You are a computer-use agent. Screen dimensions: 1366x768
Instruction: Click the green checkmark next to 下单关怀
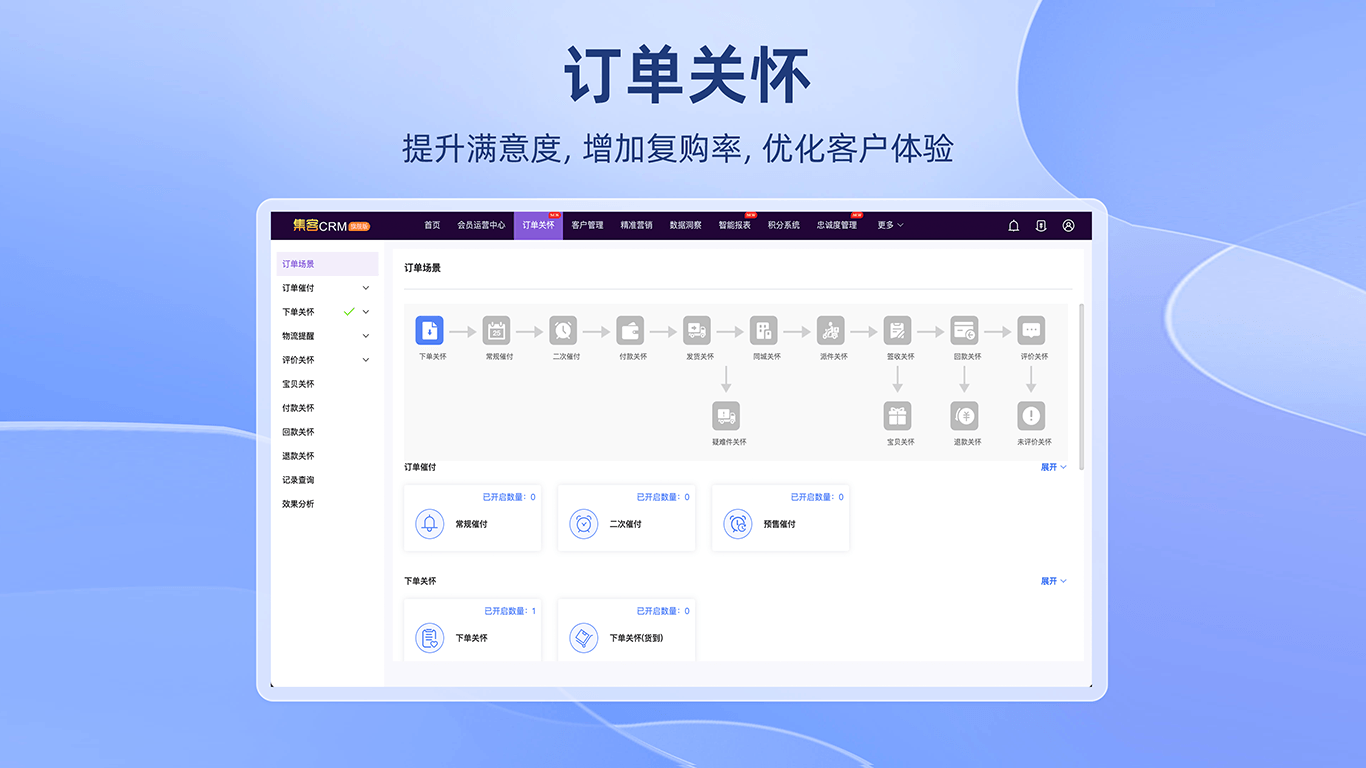pyautogui.click(x=349, y=312)
